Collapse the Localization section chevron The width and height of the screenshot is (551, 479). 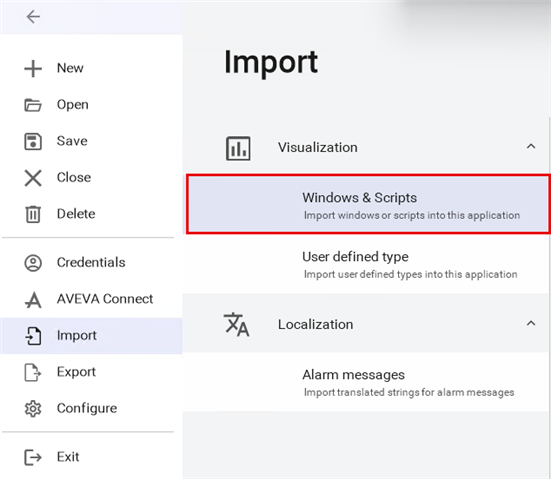coord(531,323)
